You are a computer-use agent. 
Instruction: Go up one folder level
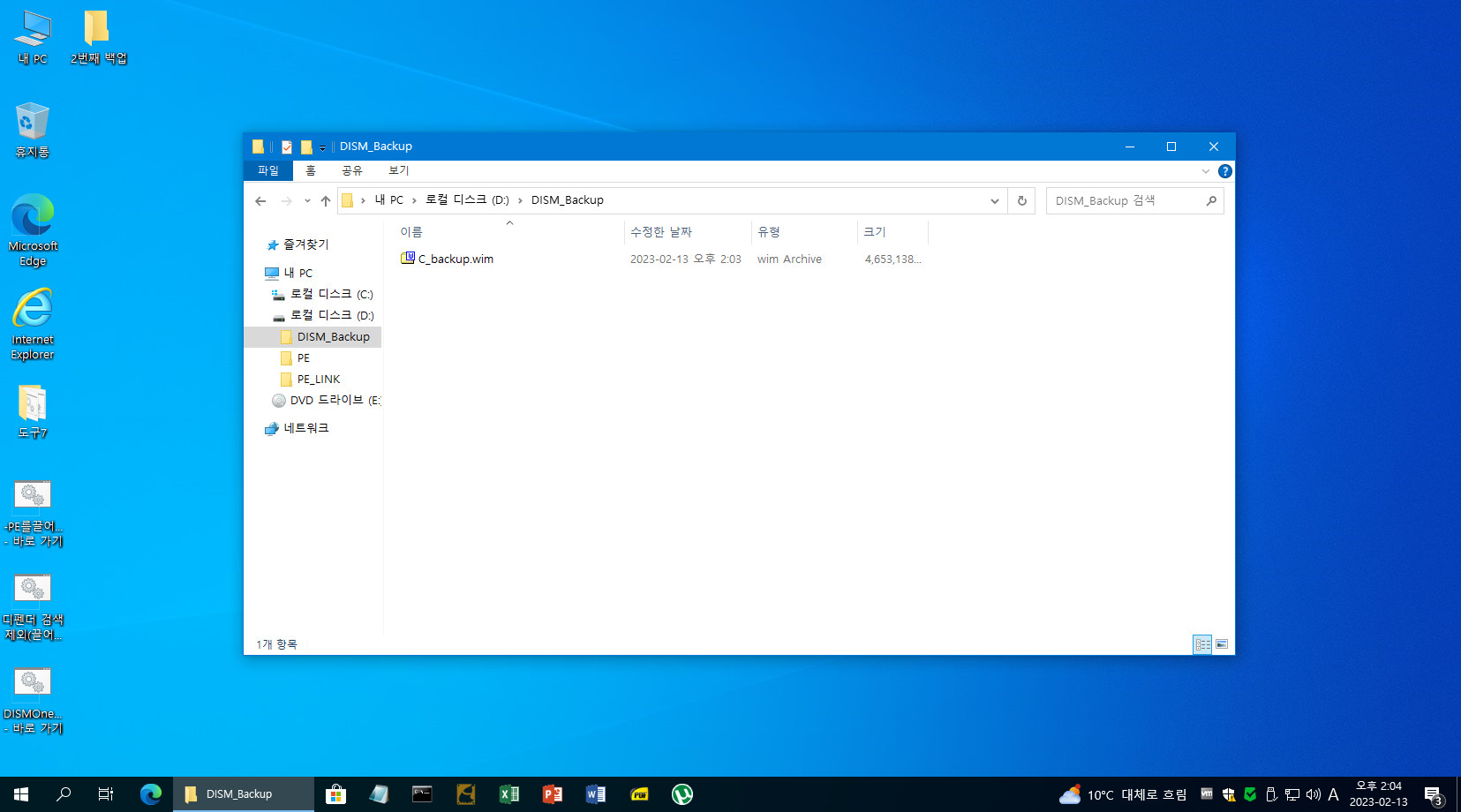(x=326, y=201)
